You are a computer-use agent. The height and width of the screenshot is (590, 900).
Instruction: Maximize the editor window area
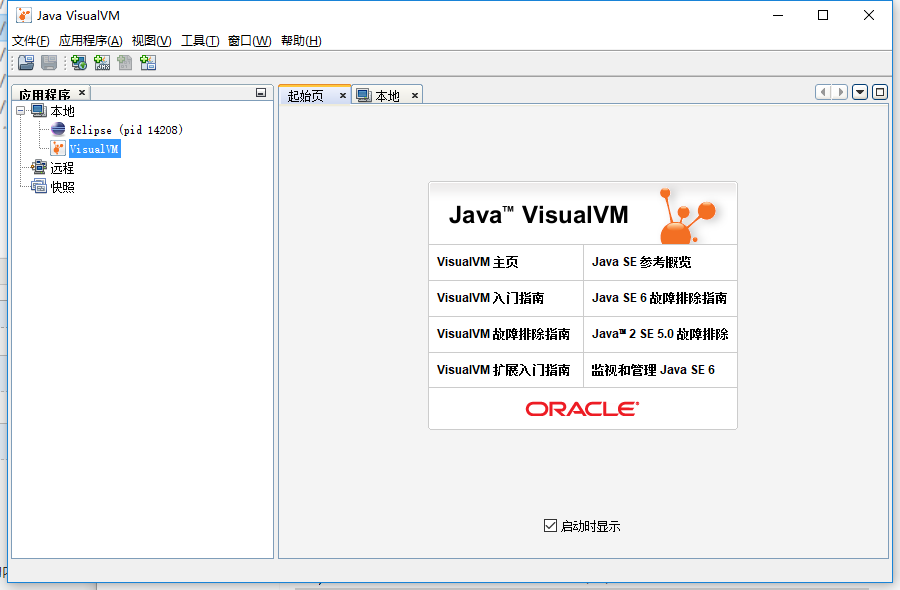tap(879, 92)
